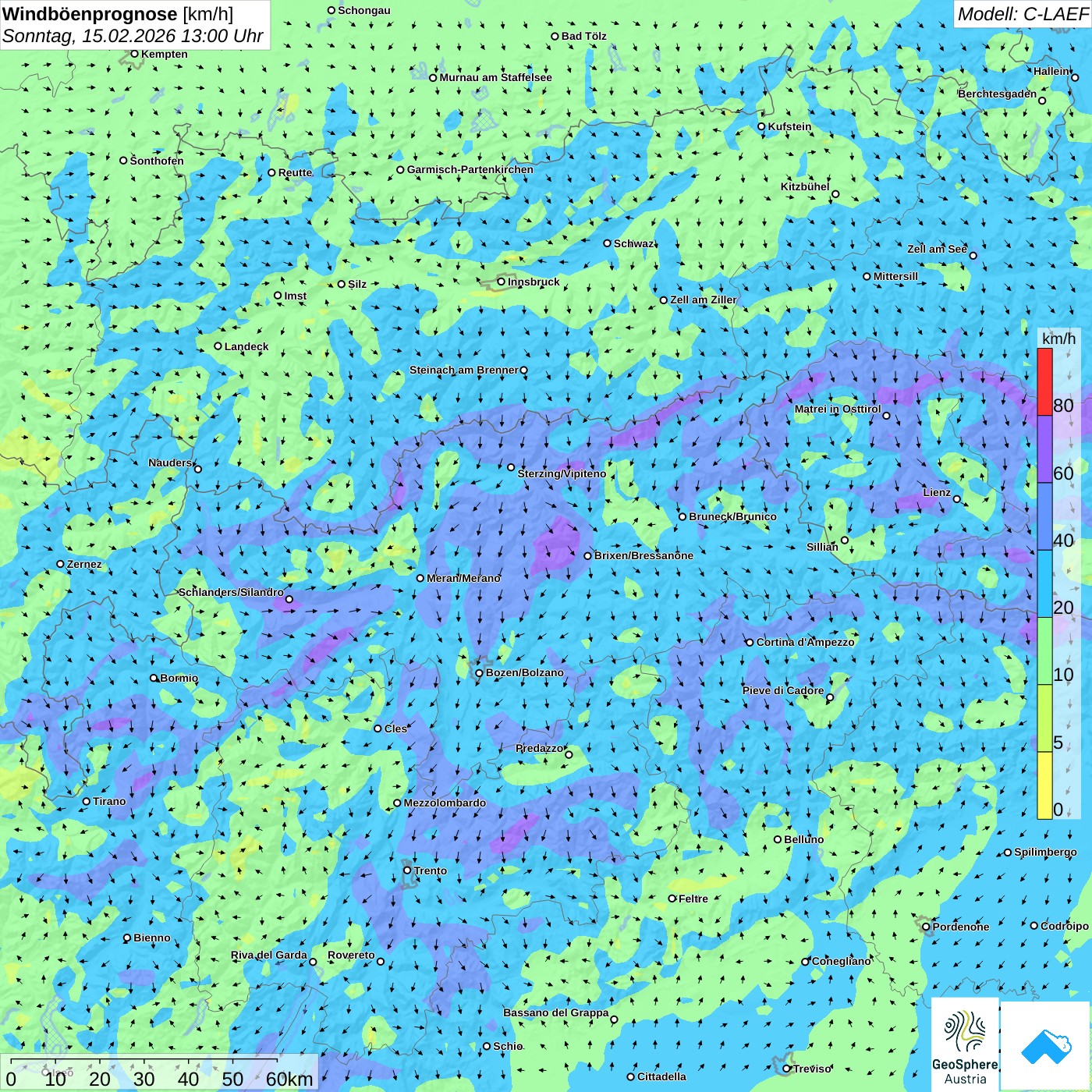The image size is (1092, 1092).
Task: Click the Landeck city marker
Action: coord(218,346)
